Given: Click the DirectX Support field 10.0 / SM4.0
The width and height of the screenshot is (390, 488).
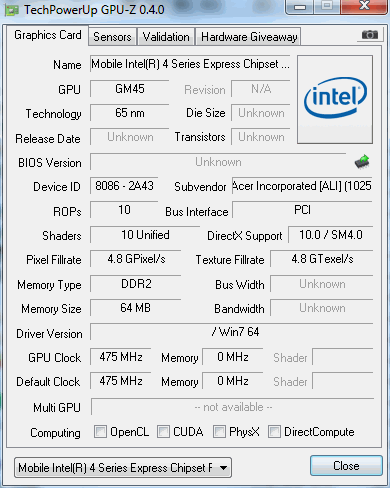Looking at the screenshot, I should [331, 235].
